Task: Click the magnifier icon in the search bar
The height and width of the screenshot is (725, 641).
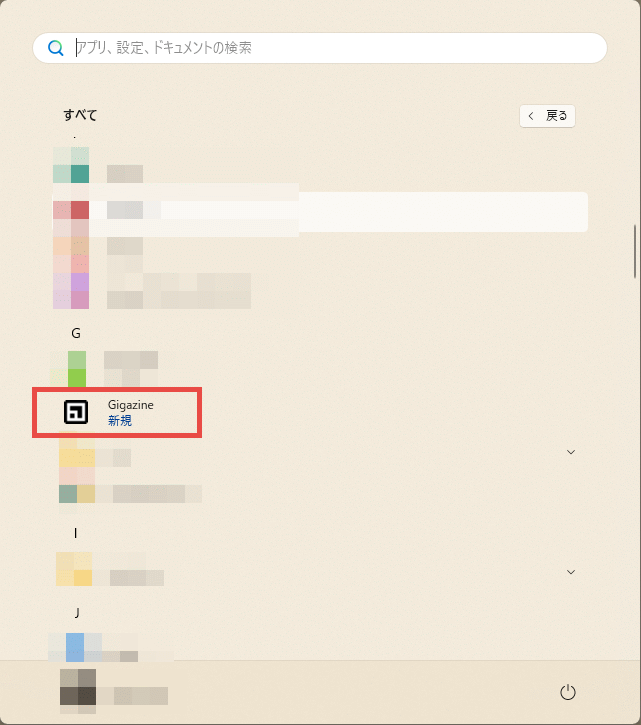Action: point(55,48)
